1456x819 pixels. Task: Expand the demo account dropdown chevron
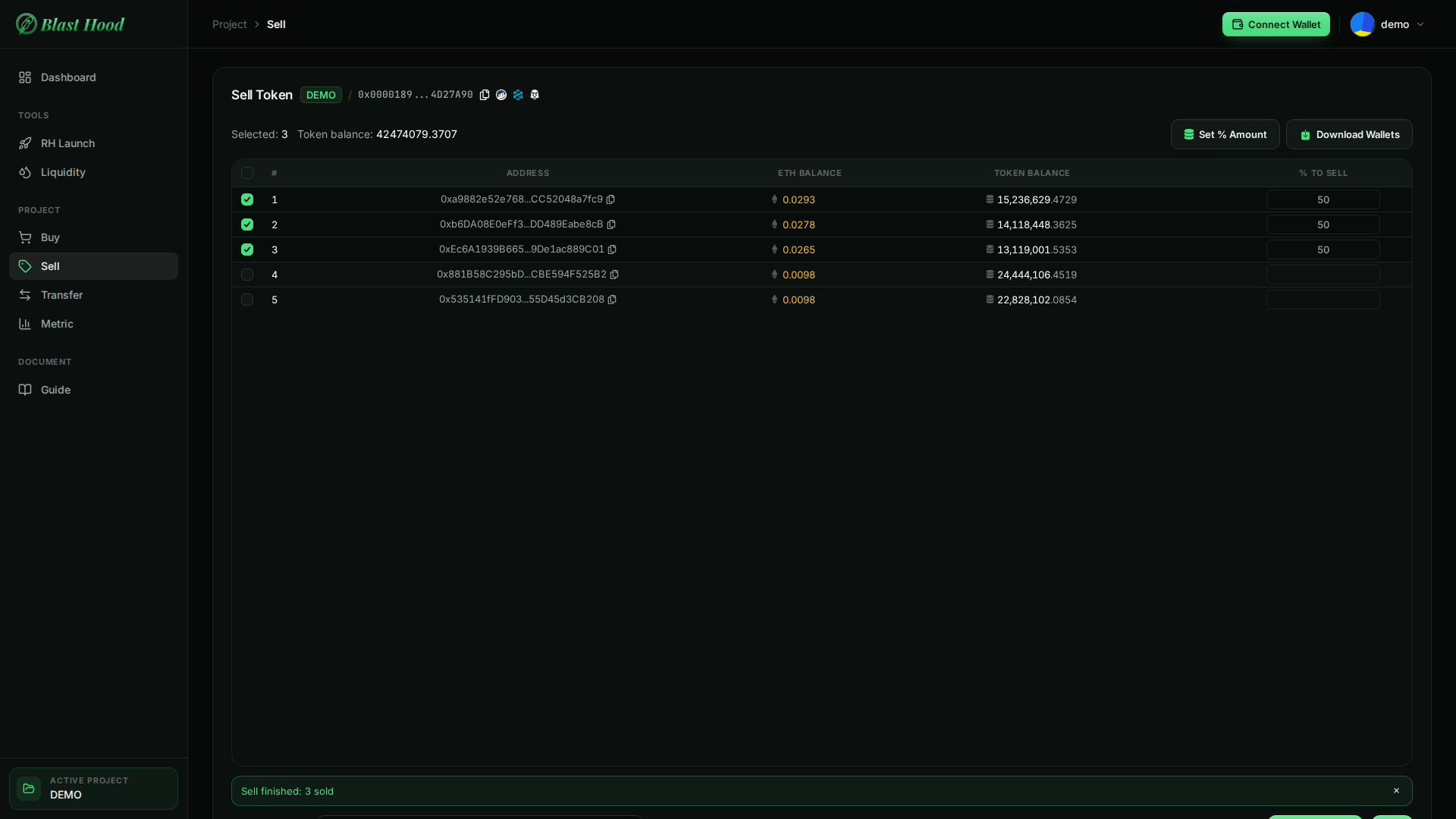pyautogui.click(x=1420, y=24)
